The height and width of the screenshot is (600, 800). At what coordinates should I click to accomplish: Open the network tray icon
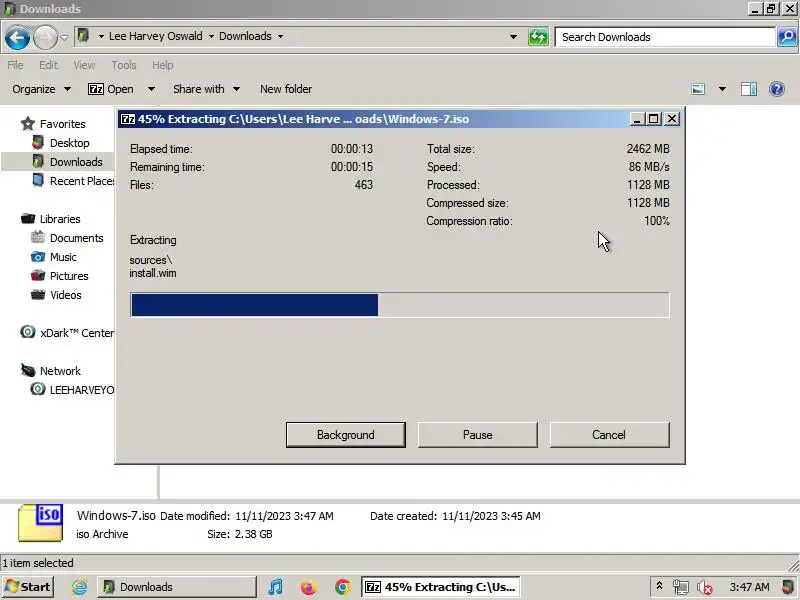pos(681,587)
